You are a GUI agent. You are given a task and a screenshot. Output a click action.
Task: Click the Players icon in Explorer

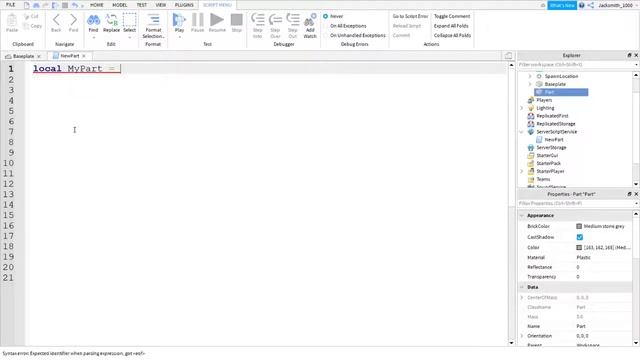(531, 100)
